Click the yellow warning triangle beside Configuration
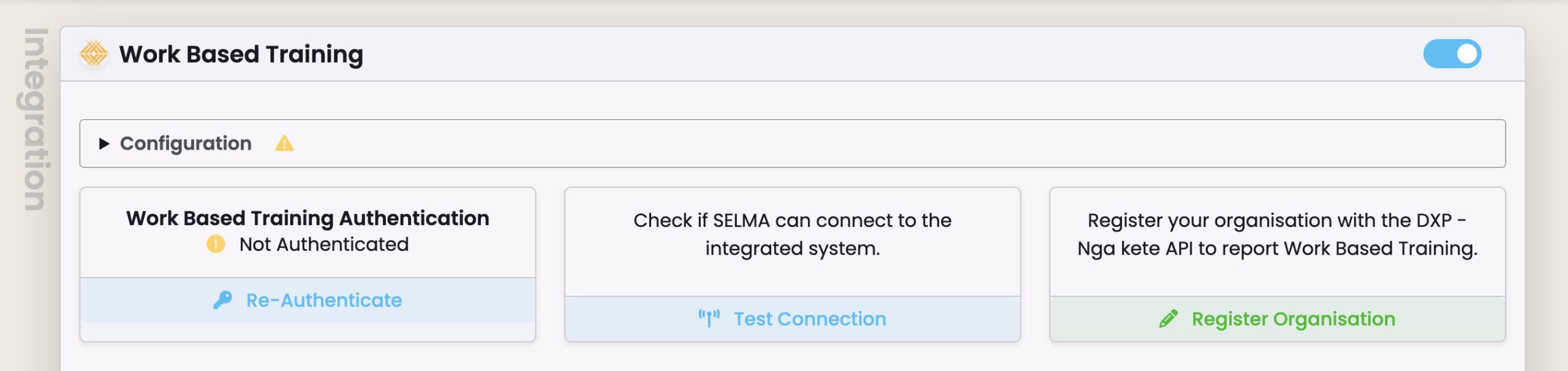Viewport: 1568px width, 371px height. pos(284,143)
